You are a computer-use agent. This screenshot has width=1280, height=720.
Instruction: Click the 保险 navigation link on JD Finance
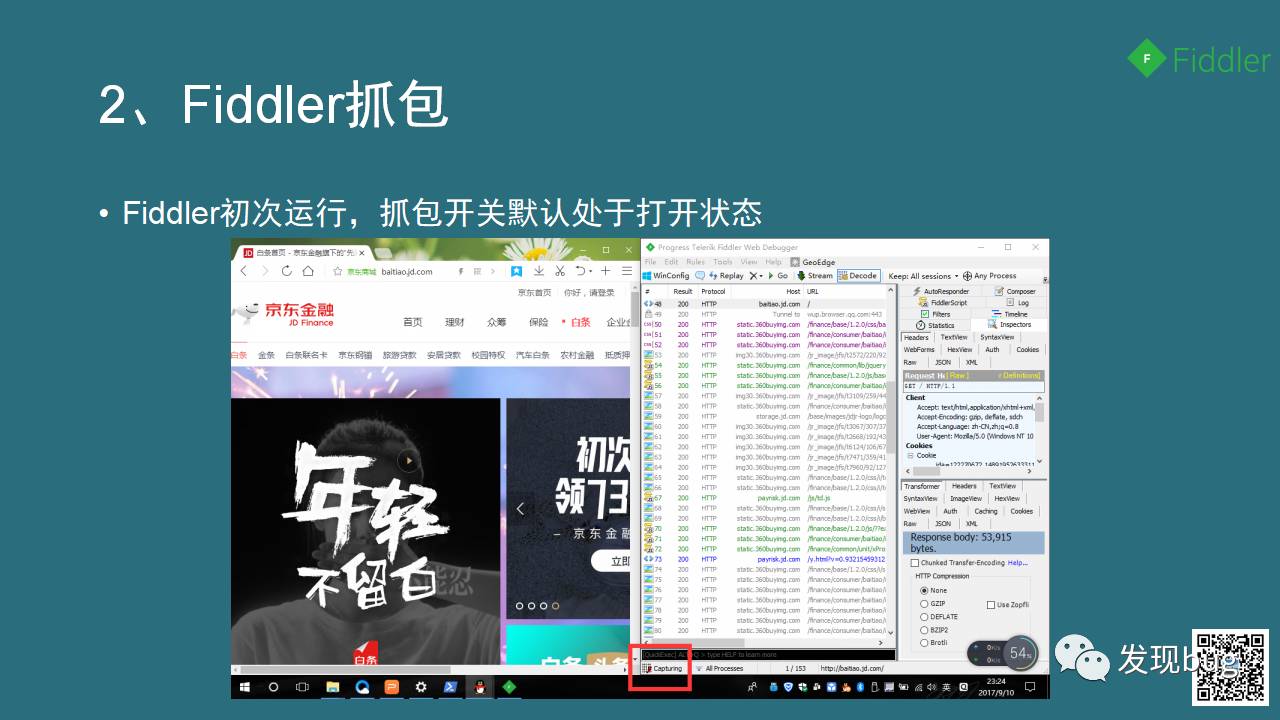point(538,322)
